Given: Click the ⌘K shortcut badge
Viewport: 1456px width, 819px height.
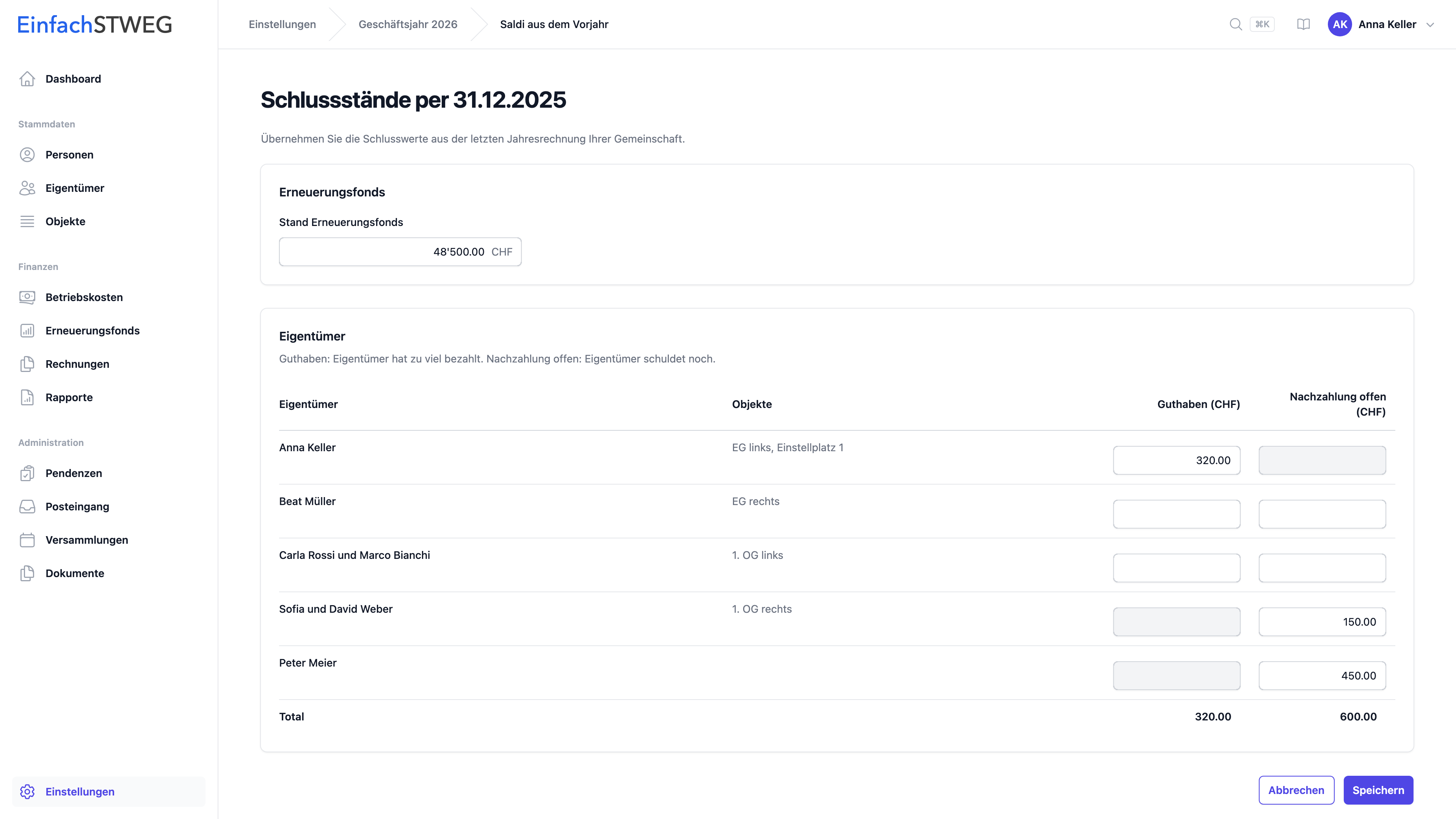Looking at the screenshot, I should 1262,24.
